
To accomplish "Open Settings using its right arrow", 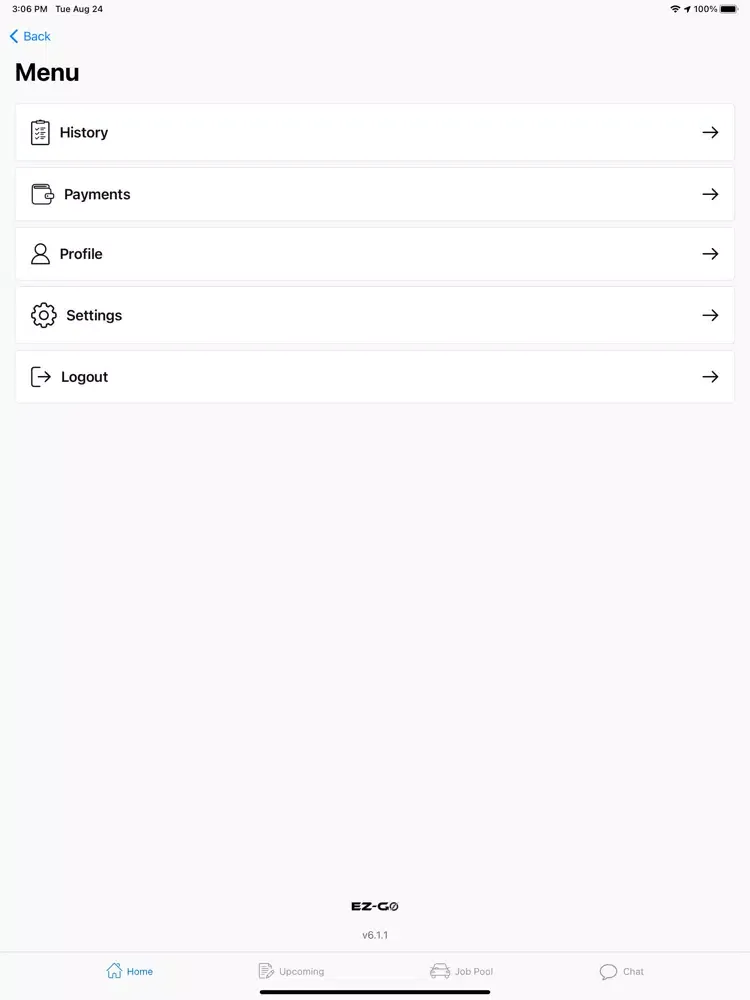I will coord(710,315).
